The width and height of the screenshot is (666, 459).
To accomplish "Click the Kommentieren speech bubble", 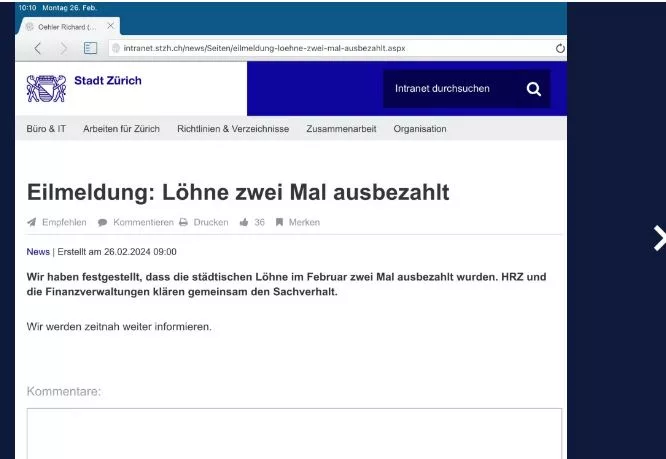I will pyautogui.click(x=102, y=222).
